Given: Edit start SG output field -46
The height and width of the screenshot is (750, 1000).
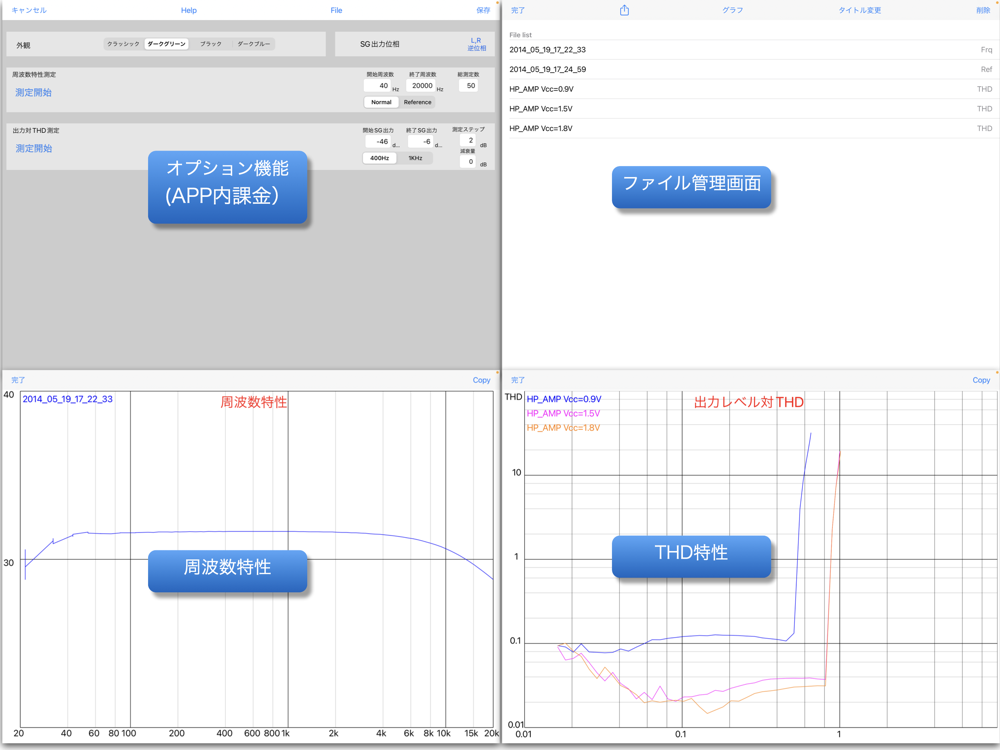Looking at the screenshot, I should point(378,142).
